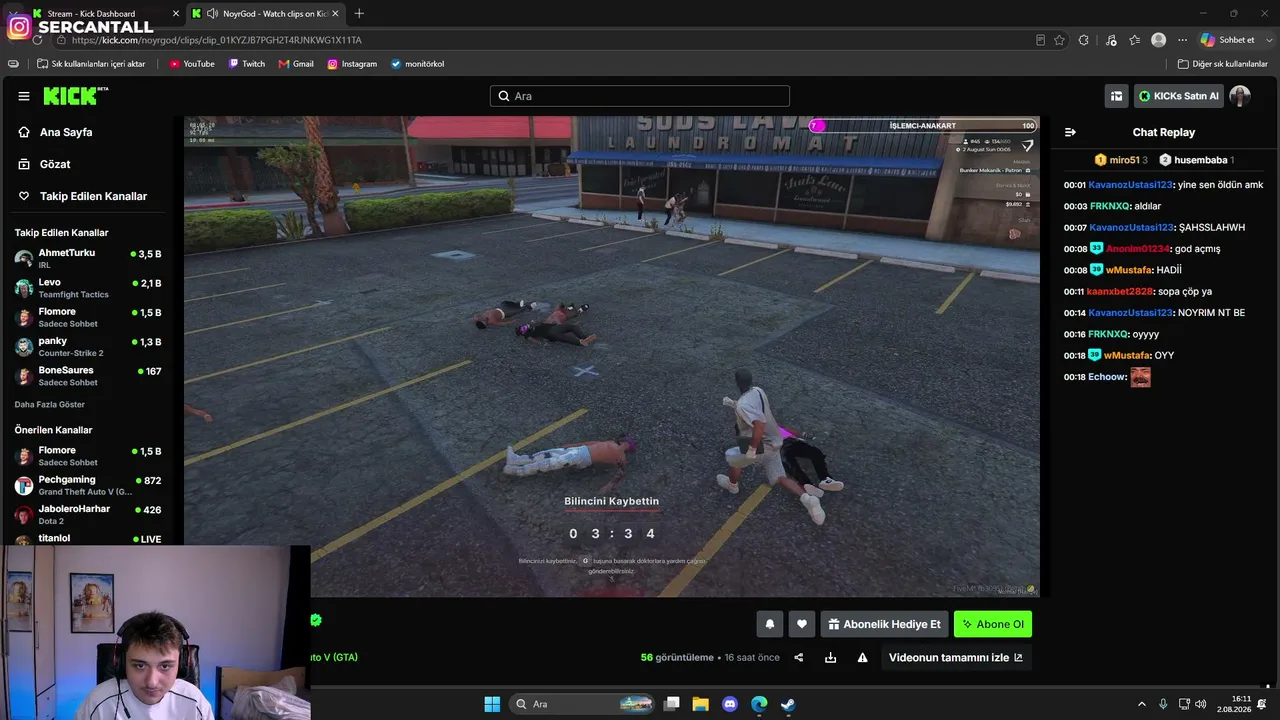Viewport: 1280px width, 720px height.
Task: Open Steam from the taskbar
Action: pyautogui.click(x=789, y=704)
